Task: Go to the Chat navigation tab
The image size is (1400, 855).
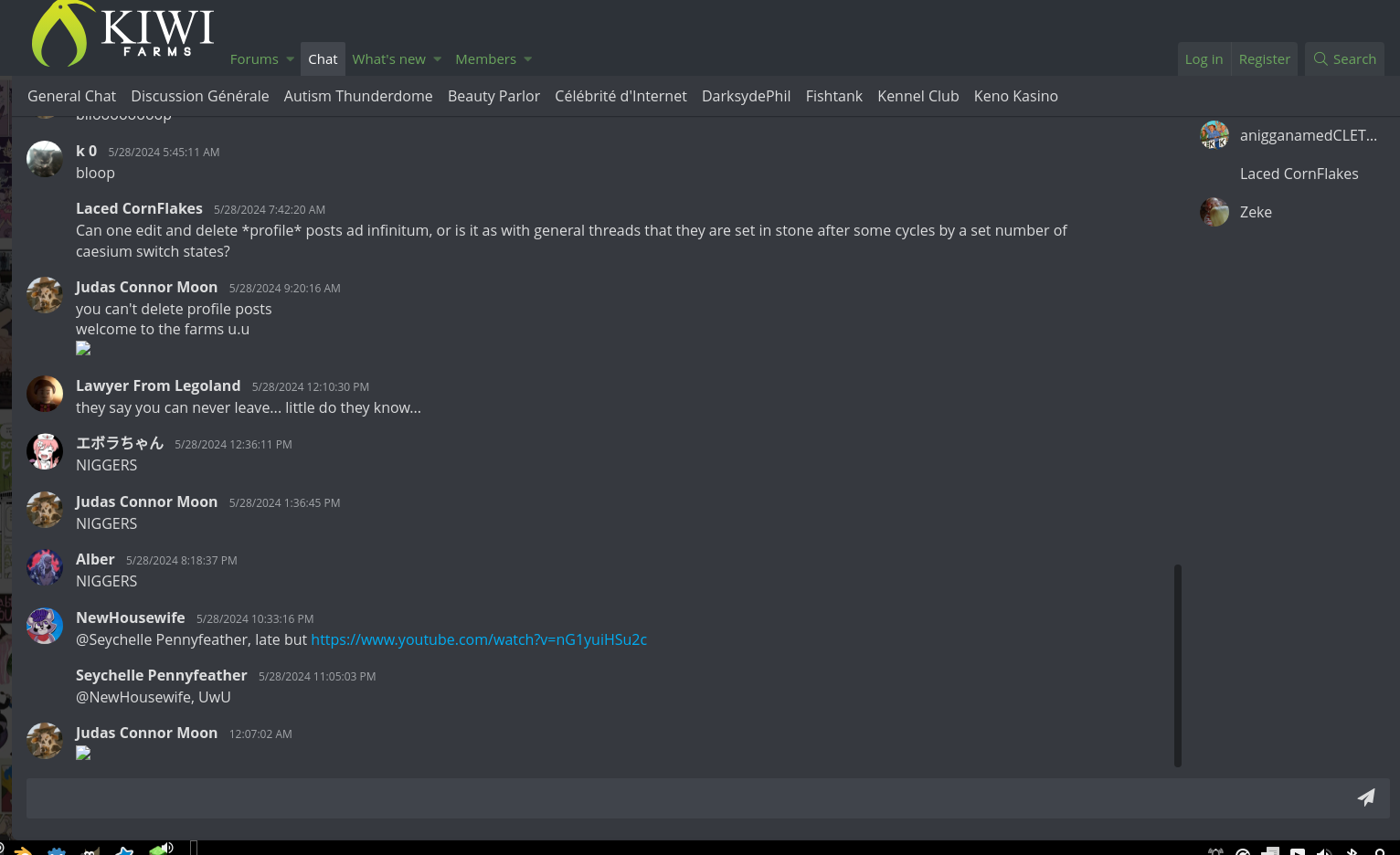Action: (323, 59)
